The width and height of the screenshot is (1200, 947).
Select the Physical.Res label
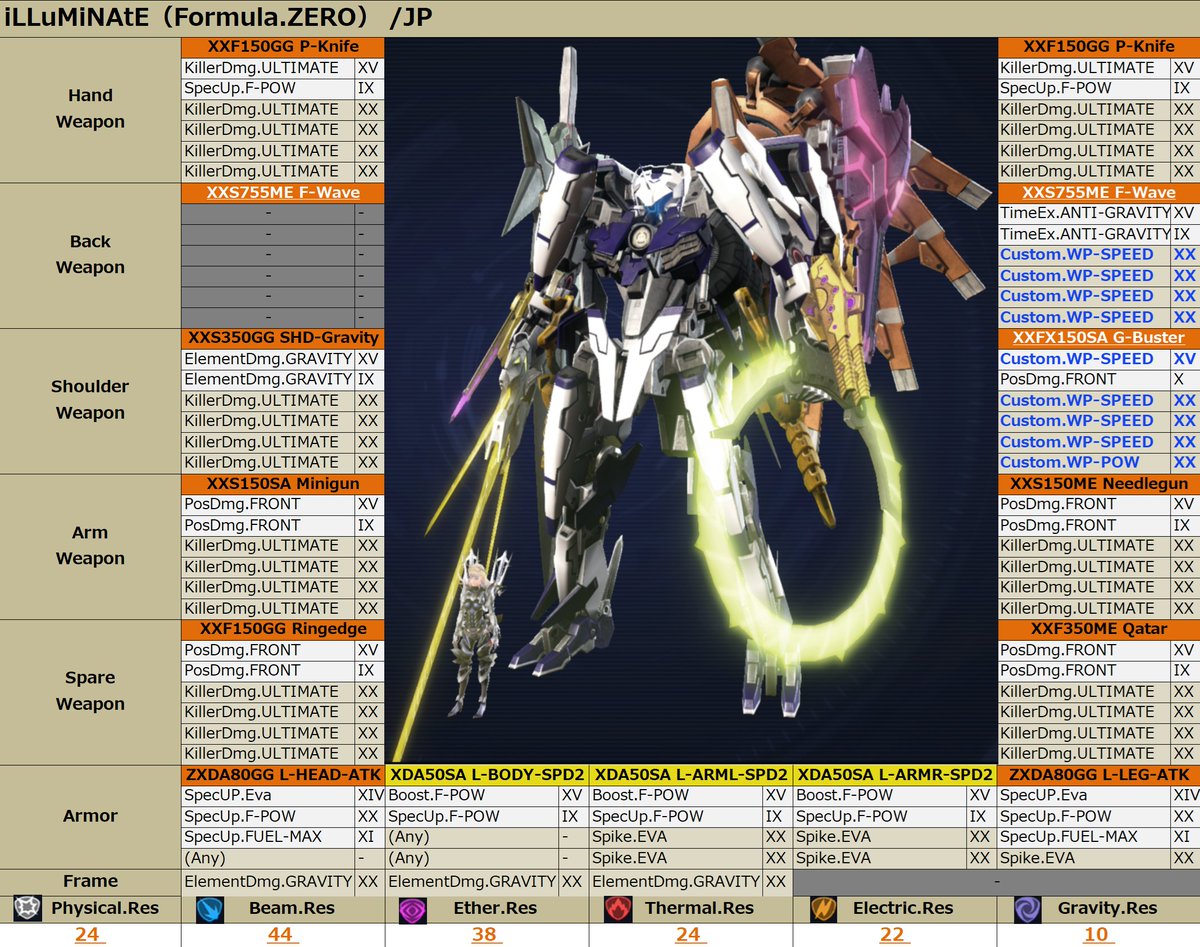(103, 908)
